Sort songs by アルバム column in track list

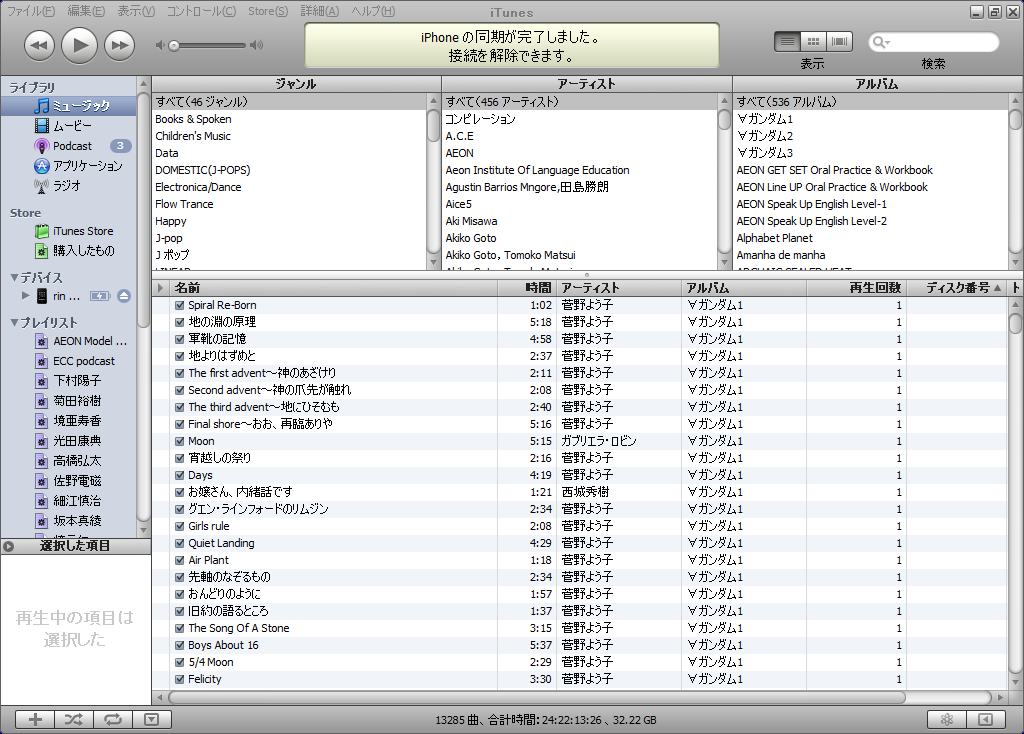tap(744, 288)
